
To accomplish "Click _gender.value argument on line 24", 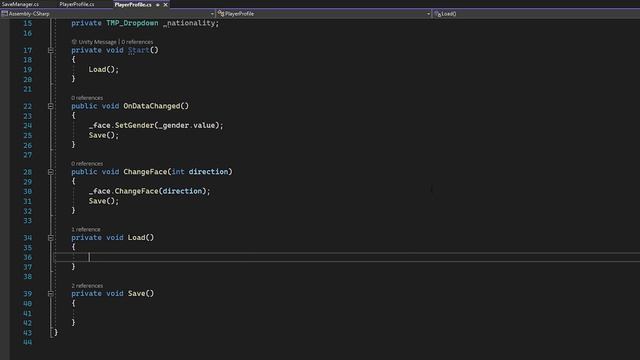I will [x=186, y=125].
